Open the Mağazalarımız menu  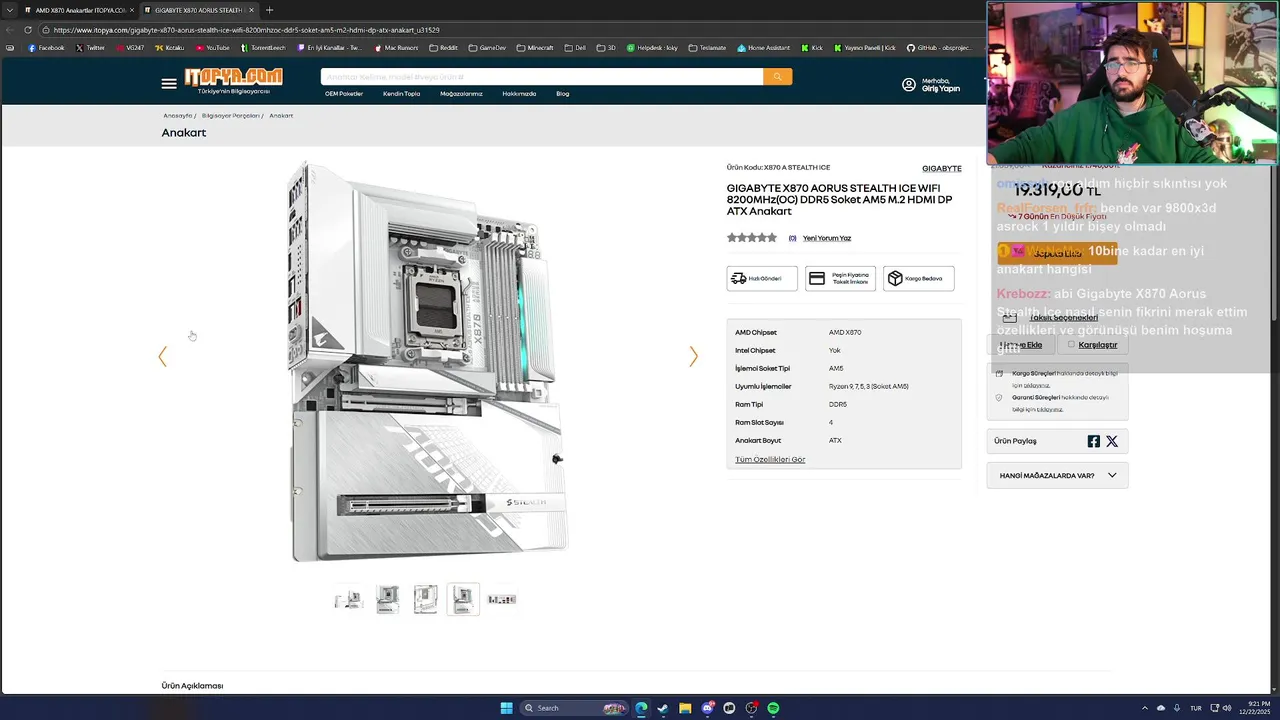[461, 94]
